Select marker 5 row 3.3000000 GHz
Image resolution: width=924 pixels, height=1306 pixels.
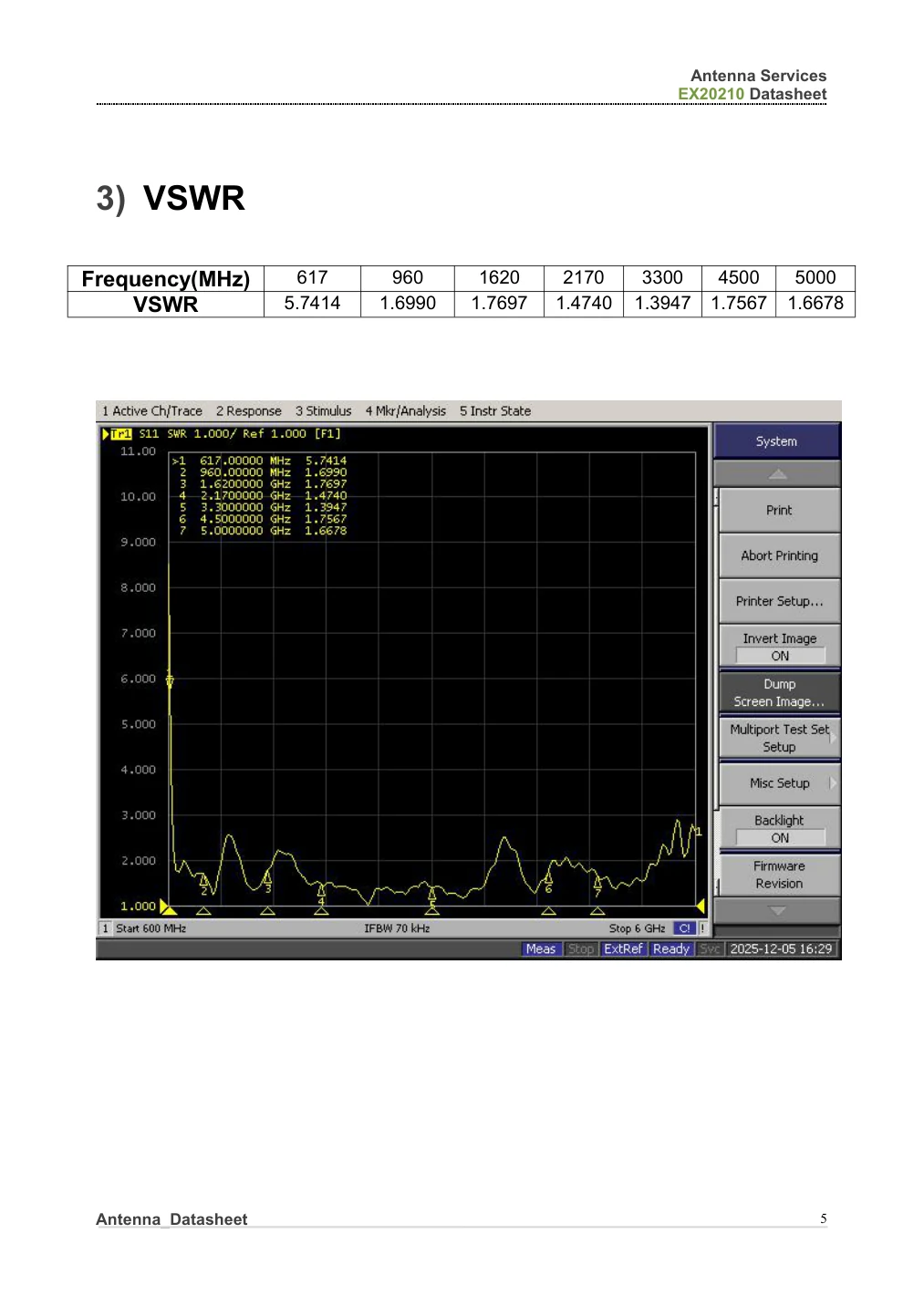click(x=260, y=507)
